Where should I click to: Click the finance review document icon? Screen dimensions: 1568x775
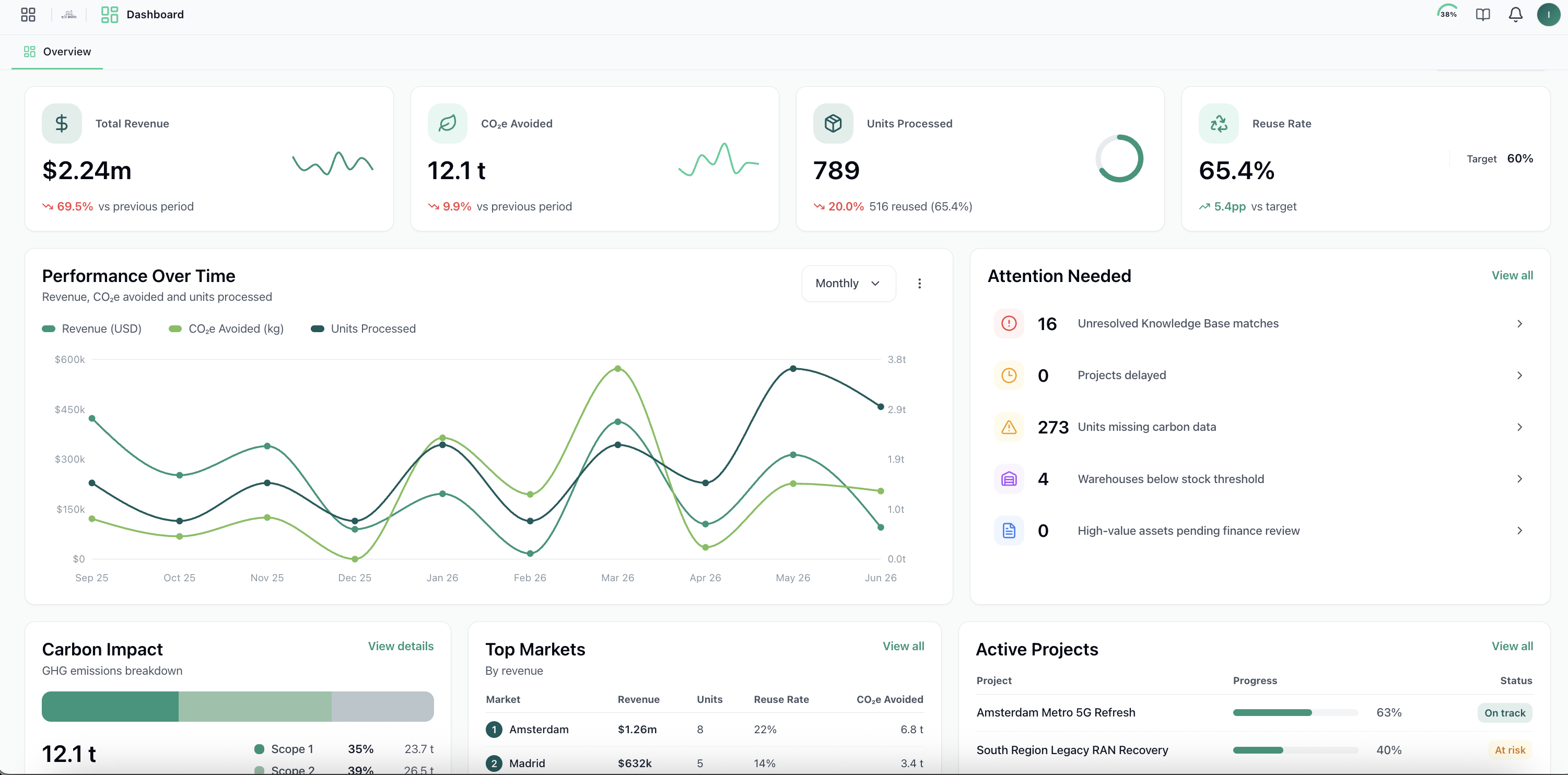point(1009,531)
